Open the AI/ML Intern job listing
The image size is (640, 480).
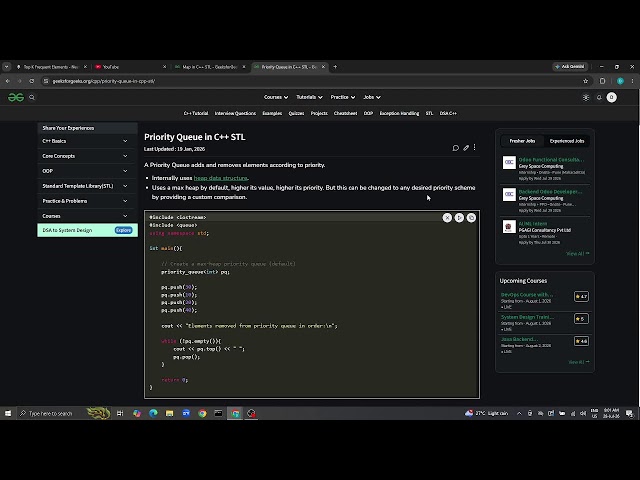pyautogui.click(x=533, y=224)
